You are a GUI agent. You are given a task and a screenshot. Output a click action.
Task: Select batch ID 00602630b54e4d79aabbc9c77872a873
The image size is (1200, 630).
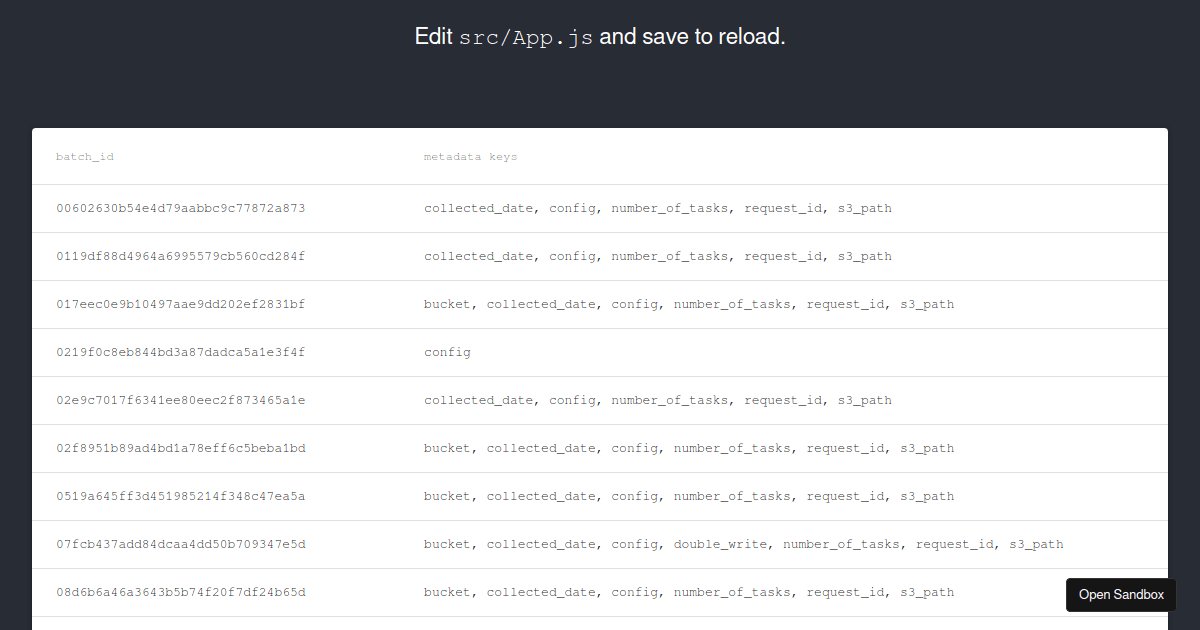180,208
